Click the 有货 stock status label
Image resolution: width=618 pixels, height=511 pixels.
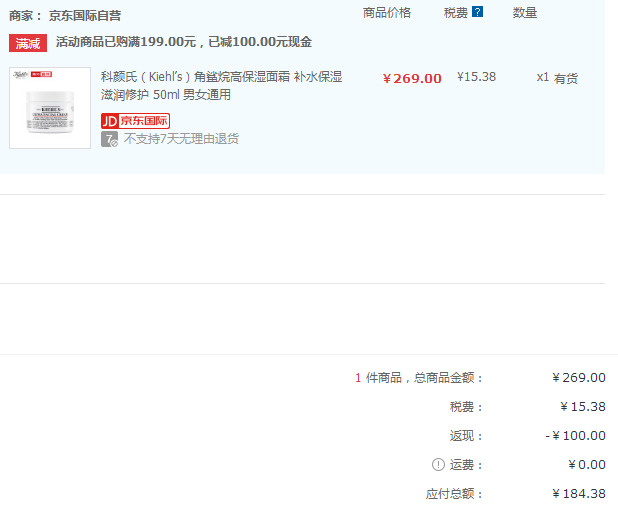[x=566, y=78]
